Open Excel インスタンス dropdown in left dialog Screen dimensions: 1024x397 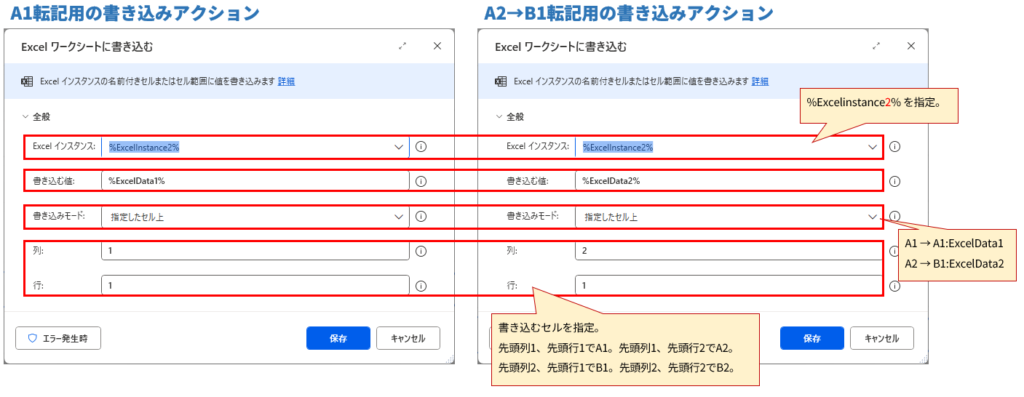point(399,147)
